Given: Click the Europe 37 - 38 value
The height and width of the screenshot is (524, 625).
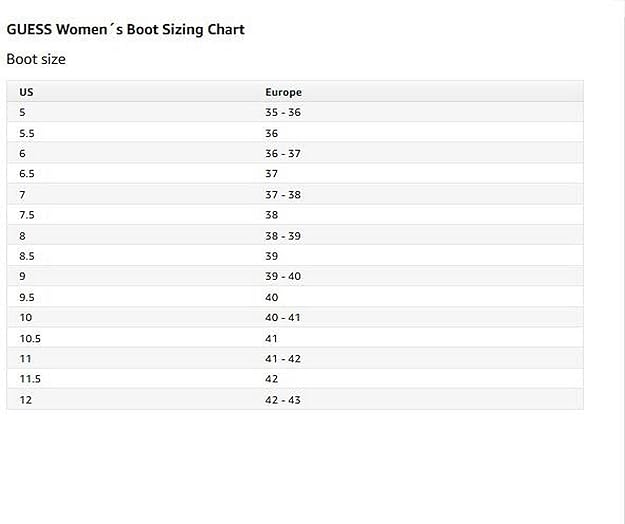Looking at the screenshot, I should coord(283,195).
